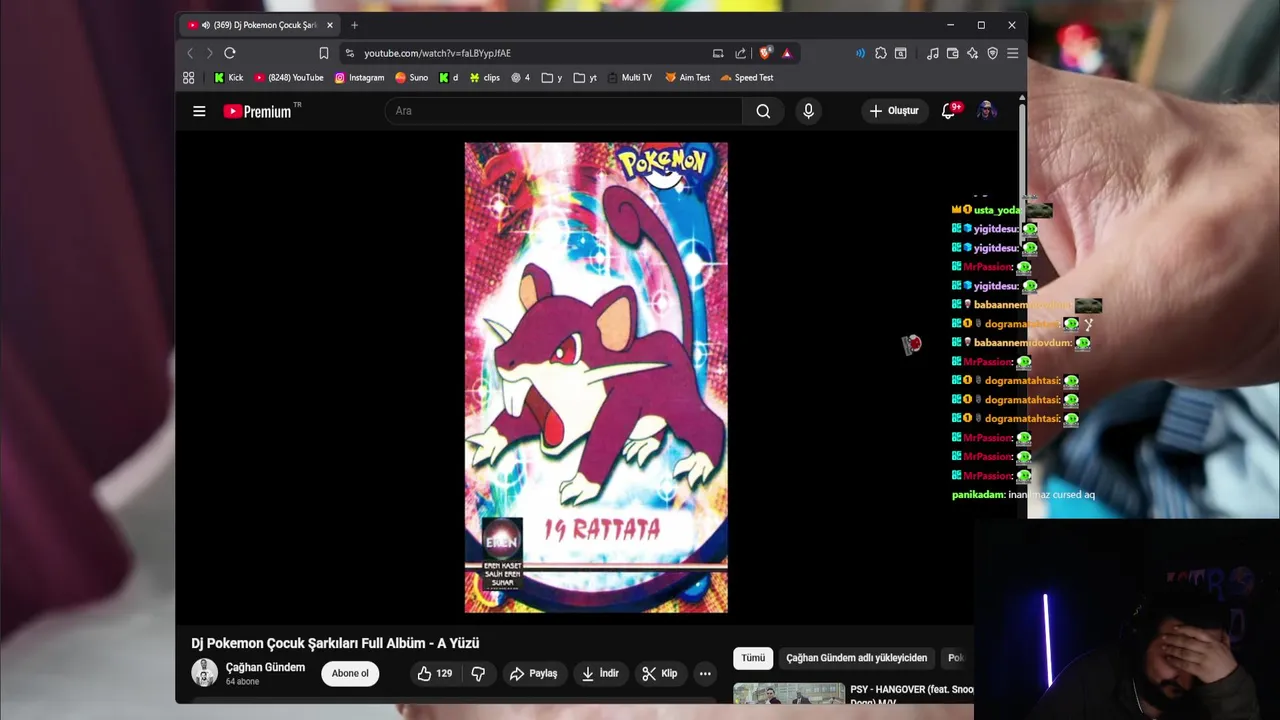This screenshot has width=1280, height=720.
Task: Open the browser main menu
Action: (x=1013, y=53)
